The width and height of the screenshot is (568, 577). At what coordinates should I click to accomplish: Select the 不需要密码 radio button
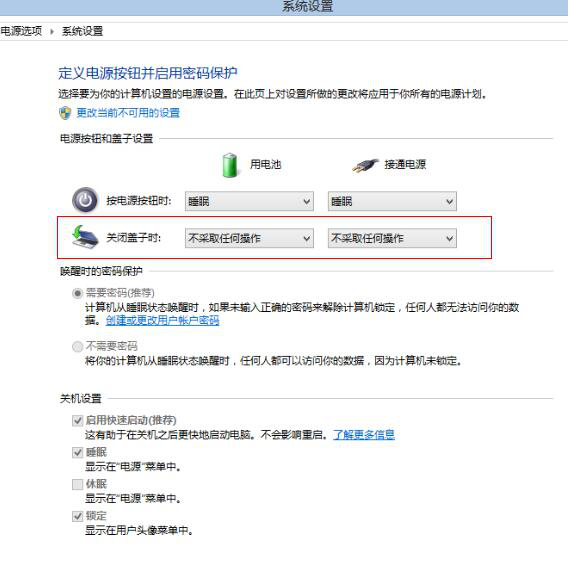77,347
